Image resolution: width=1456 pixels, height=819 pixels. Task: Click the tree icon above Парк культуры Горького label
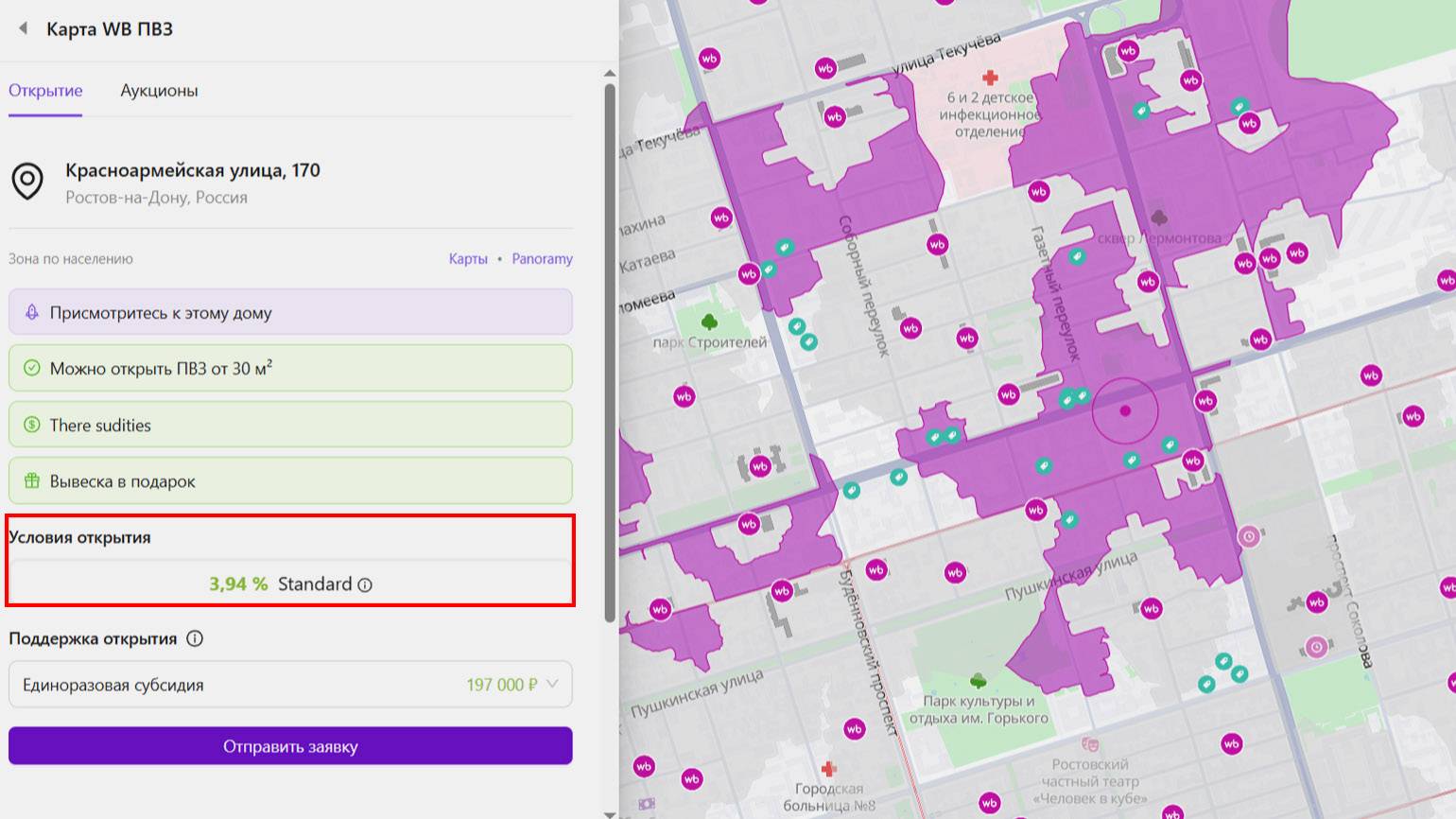[979, 680]
